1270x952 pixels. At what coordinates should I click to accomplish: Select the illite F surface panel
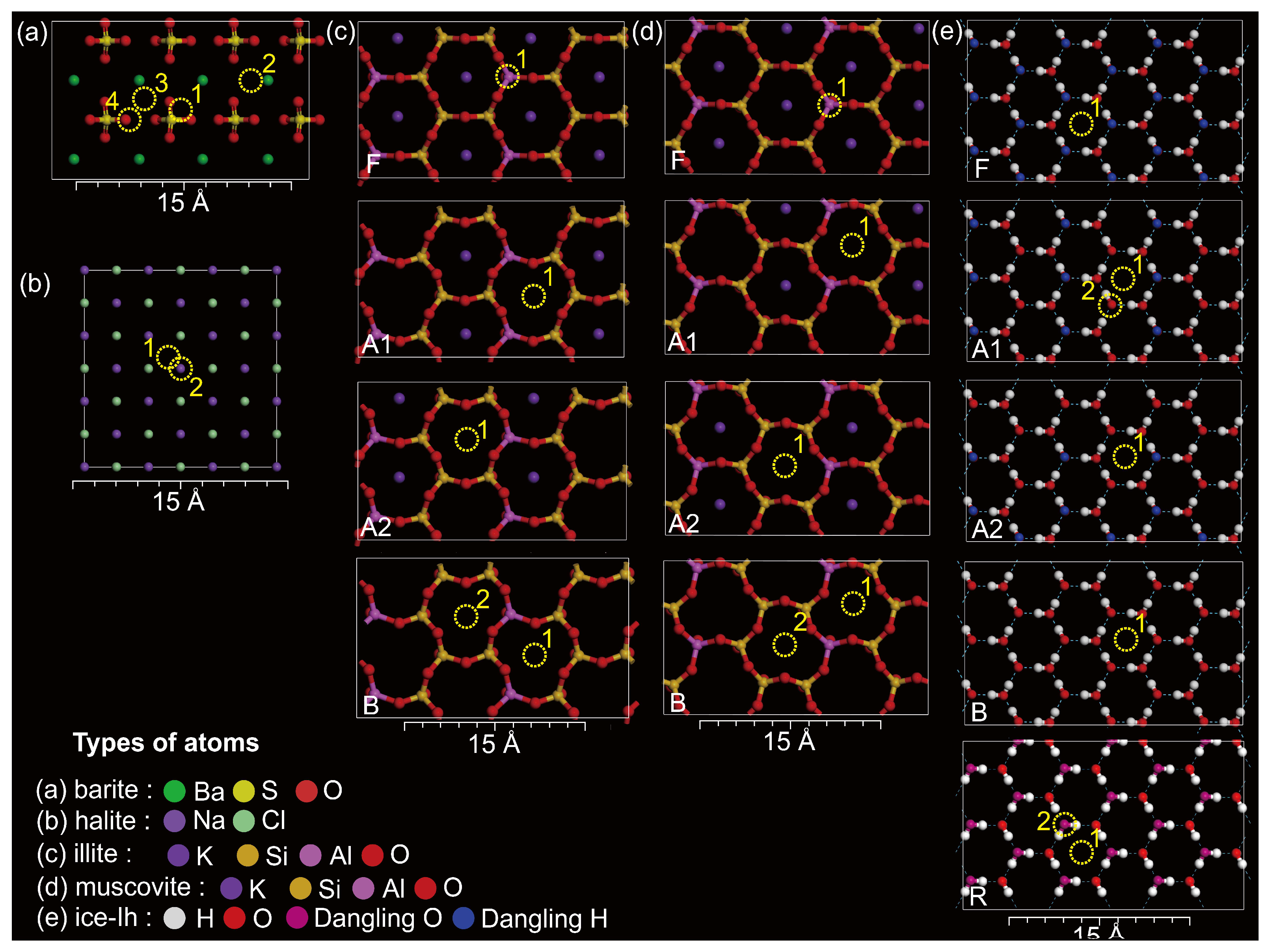pos(491,100)
